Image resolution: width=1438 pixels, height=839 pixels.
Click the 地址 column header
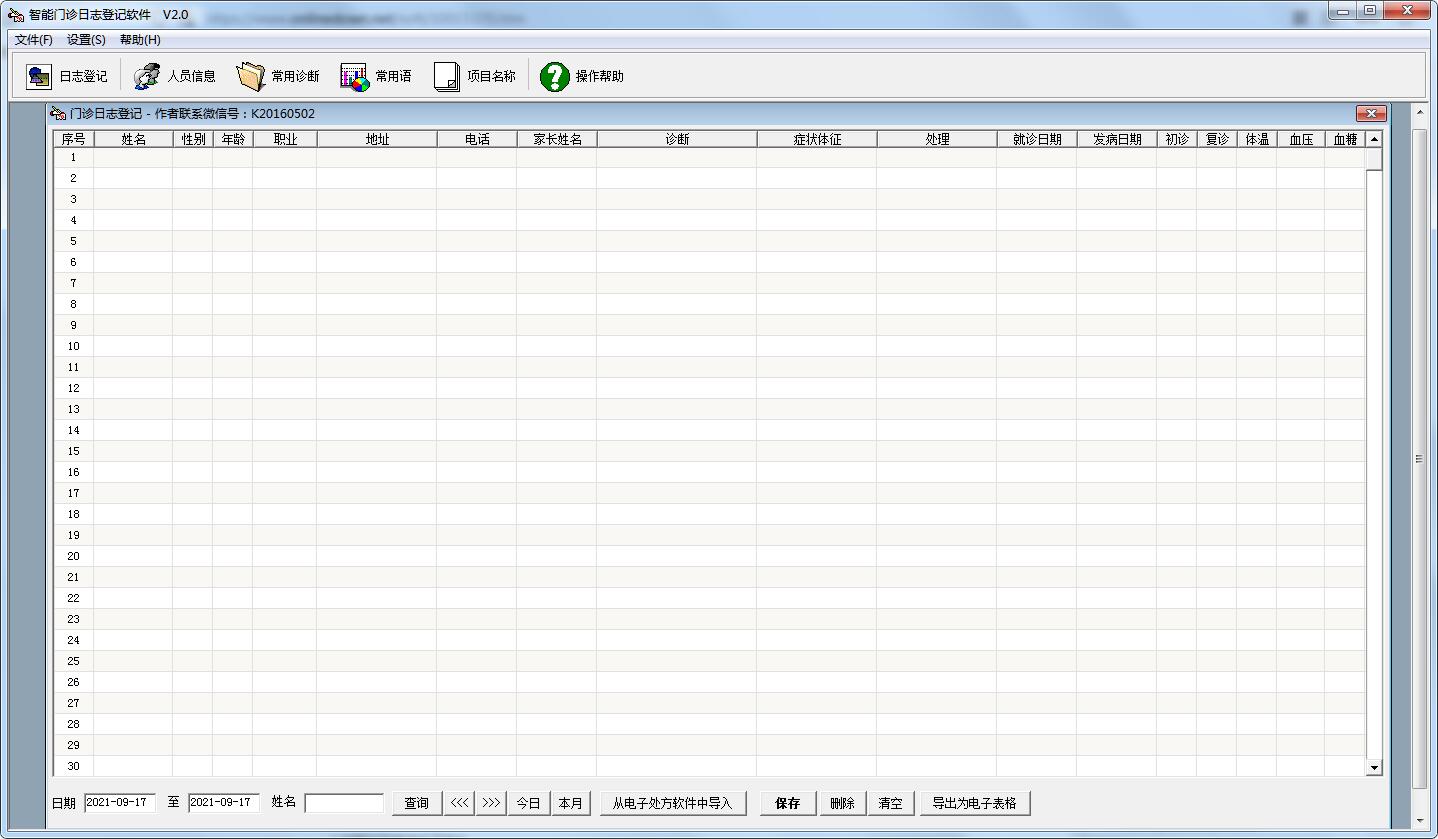coord(377,139)
